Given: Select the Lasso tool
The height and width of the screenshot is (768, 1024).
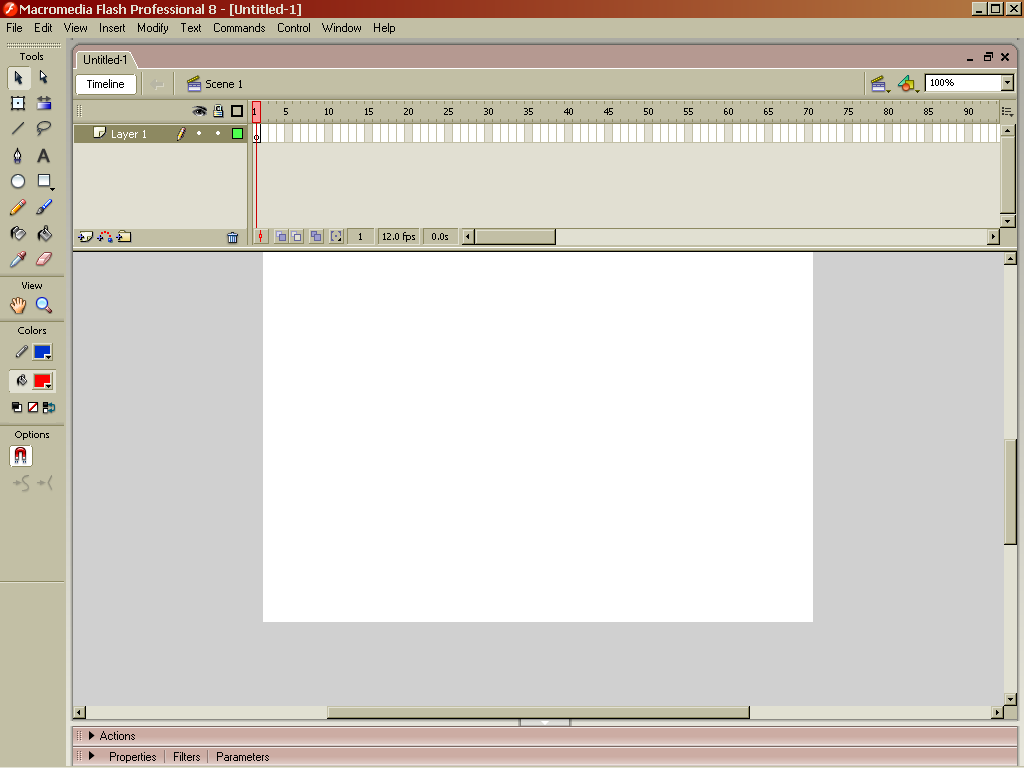Looking at the screenshot, I should (x=44, y=129).
